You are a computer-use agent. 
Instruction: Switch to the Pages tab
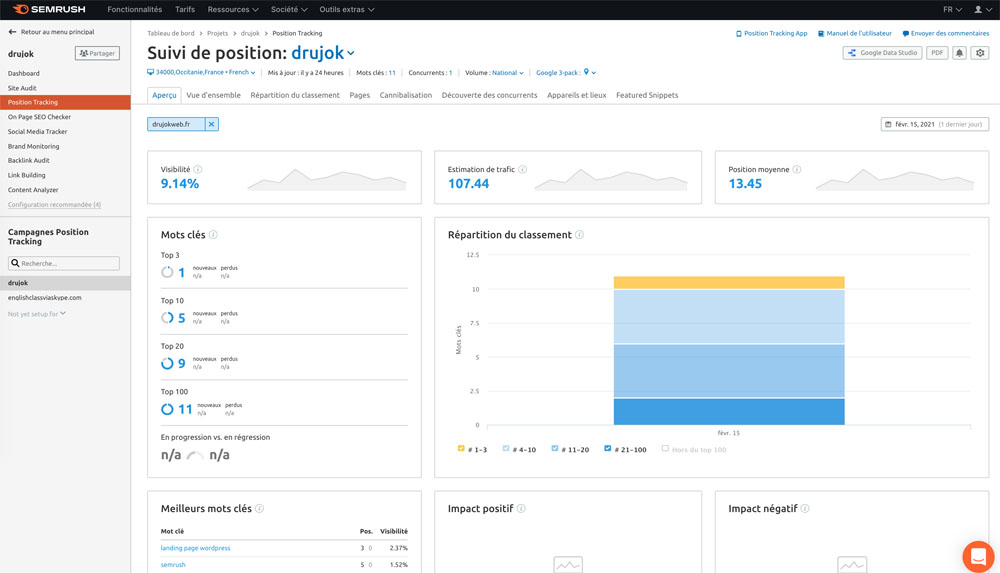click(360, 95)
